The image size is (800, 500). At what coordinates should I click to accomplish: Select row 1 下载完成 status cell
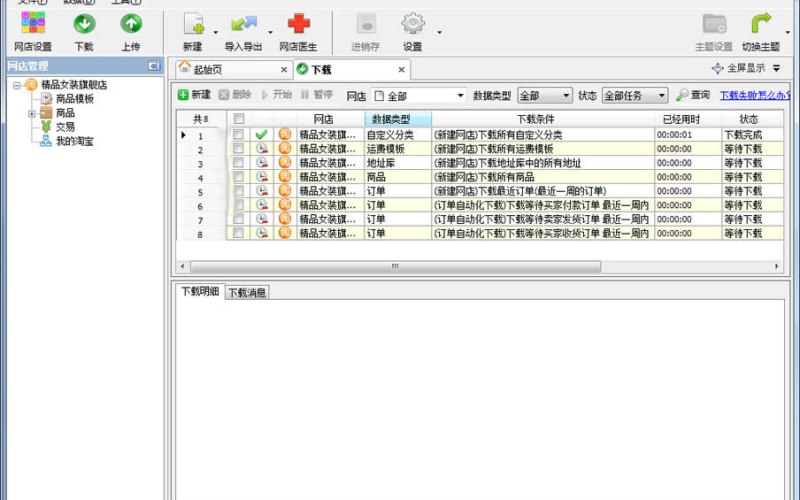pyautogui.click(x=752, y=135)
